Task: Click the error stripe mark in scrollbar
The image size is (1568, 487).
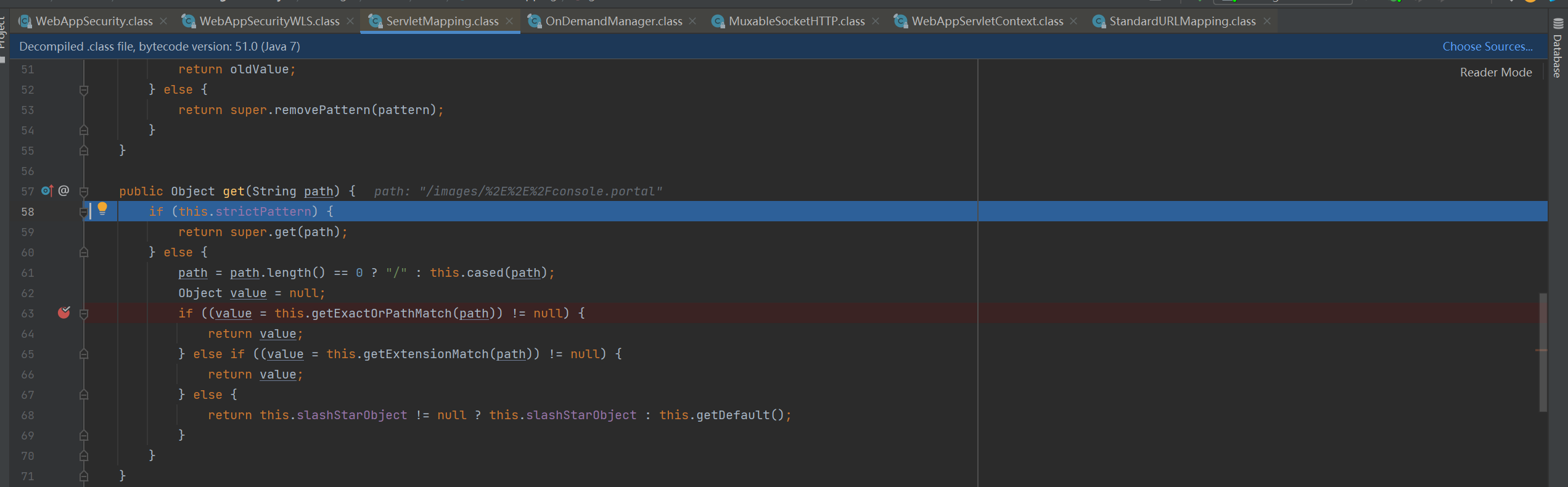Action: tap(1541, 350)
